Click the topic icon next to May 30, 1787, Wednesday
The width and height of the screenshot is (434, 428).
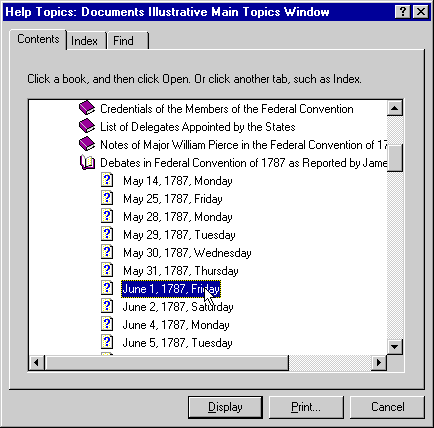click(x=107, y=252)
